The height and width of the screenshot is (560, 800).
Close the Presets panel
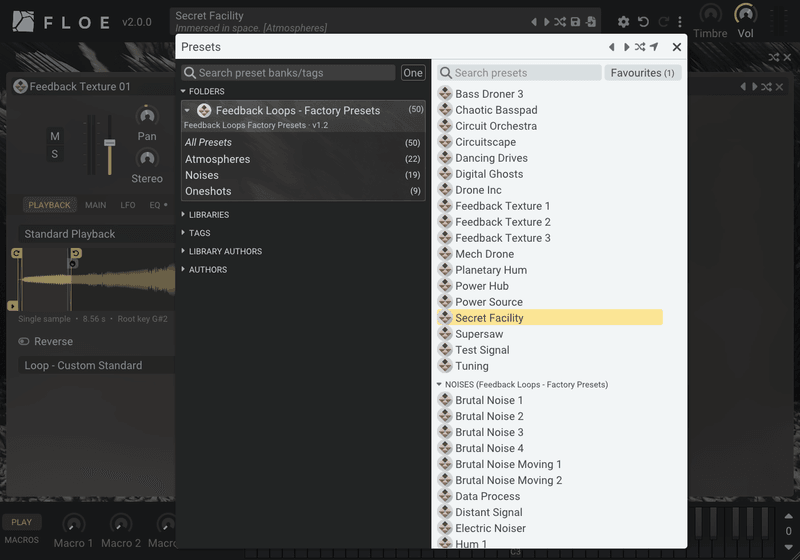pyautogui.click(x=677, y=47)
